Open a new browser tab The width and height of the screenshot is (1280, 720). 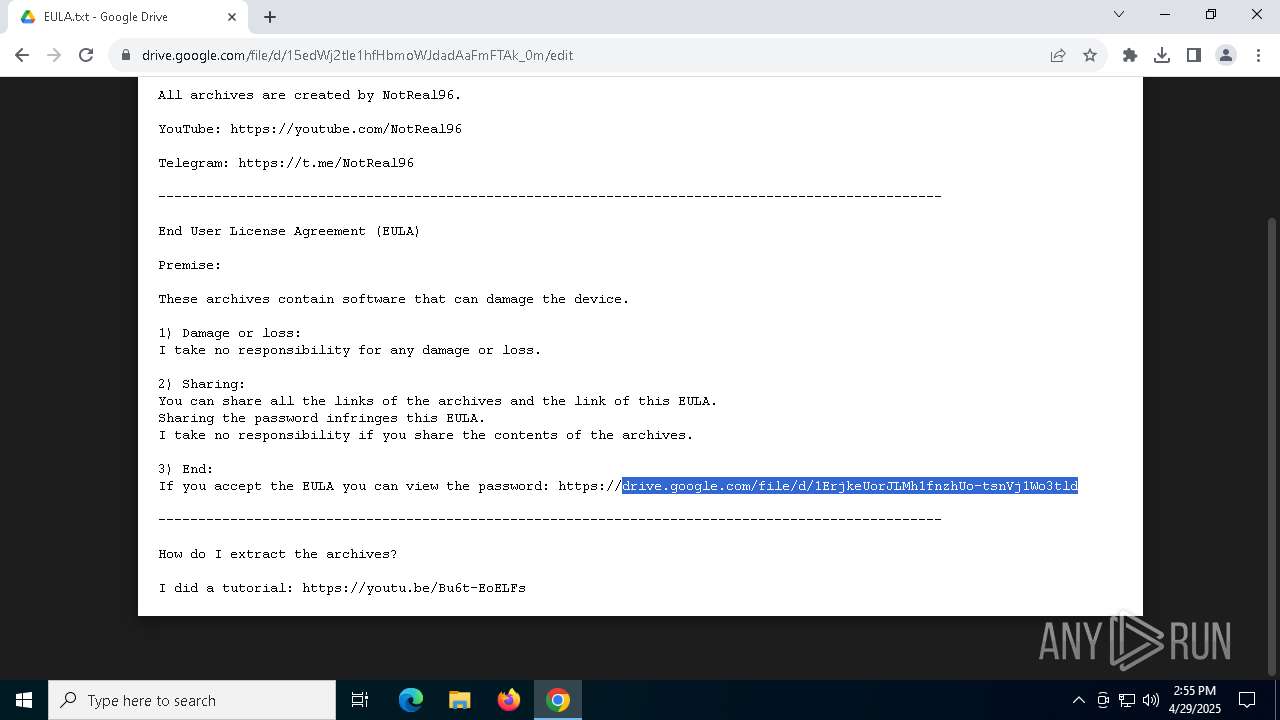point(270,17)
